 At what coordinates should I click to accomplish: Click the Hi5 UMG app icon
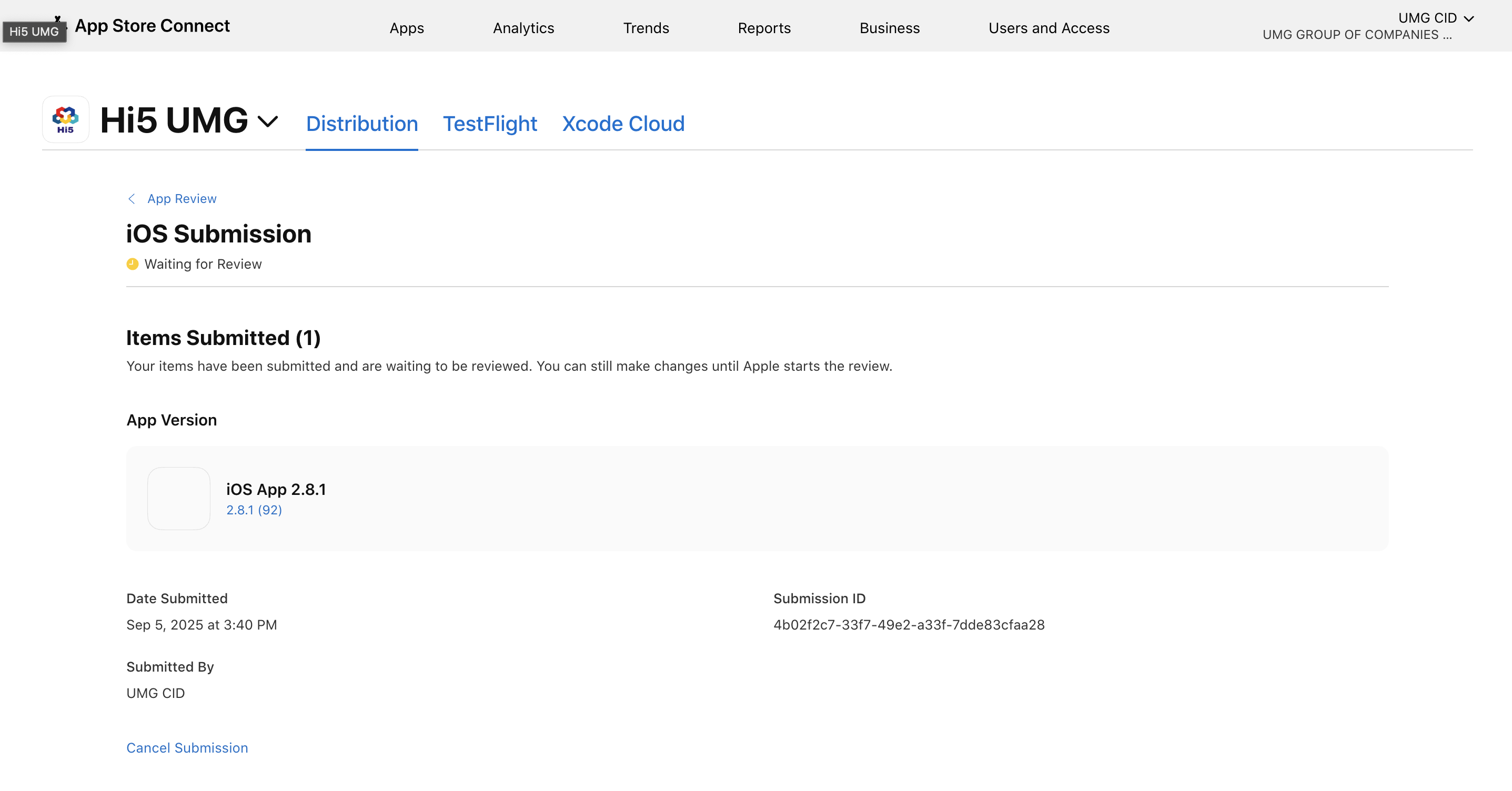(x=65, y=119)
